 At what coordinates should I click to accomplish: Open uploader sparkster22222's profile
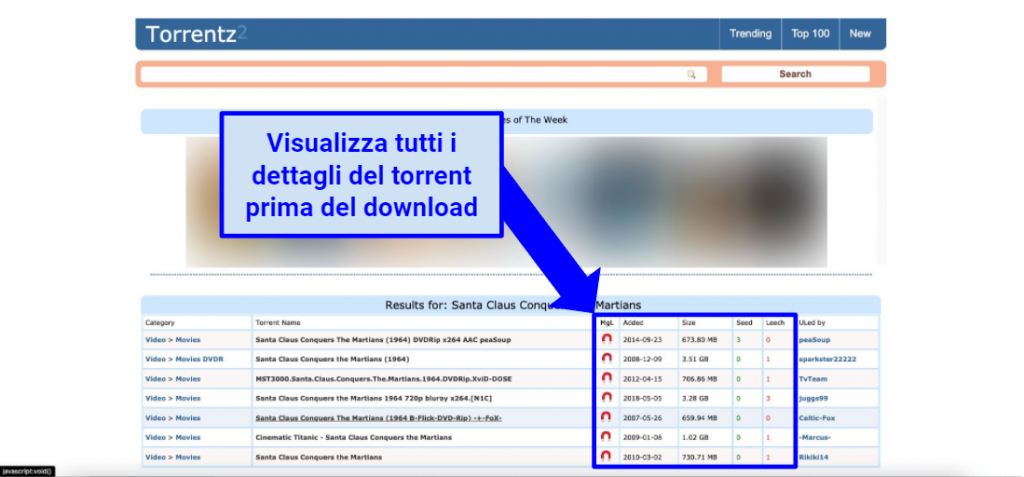[x=827, y=359]
